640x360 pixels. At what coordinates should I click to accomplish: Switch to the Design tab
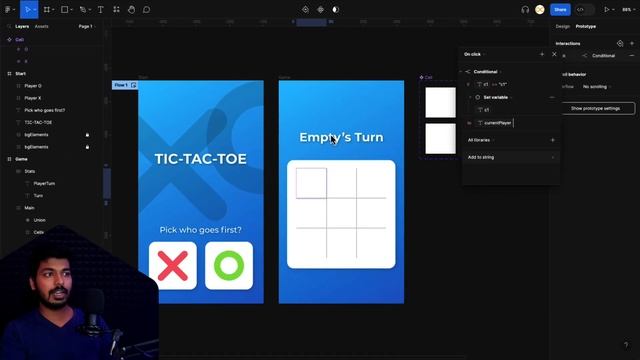(x=562, y=26)
